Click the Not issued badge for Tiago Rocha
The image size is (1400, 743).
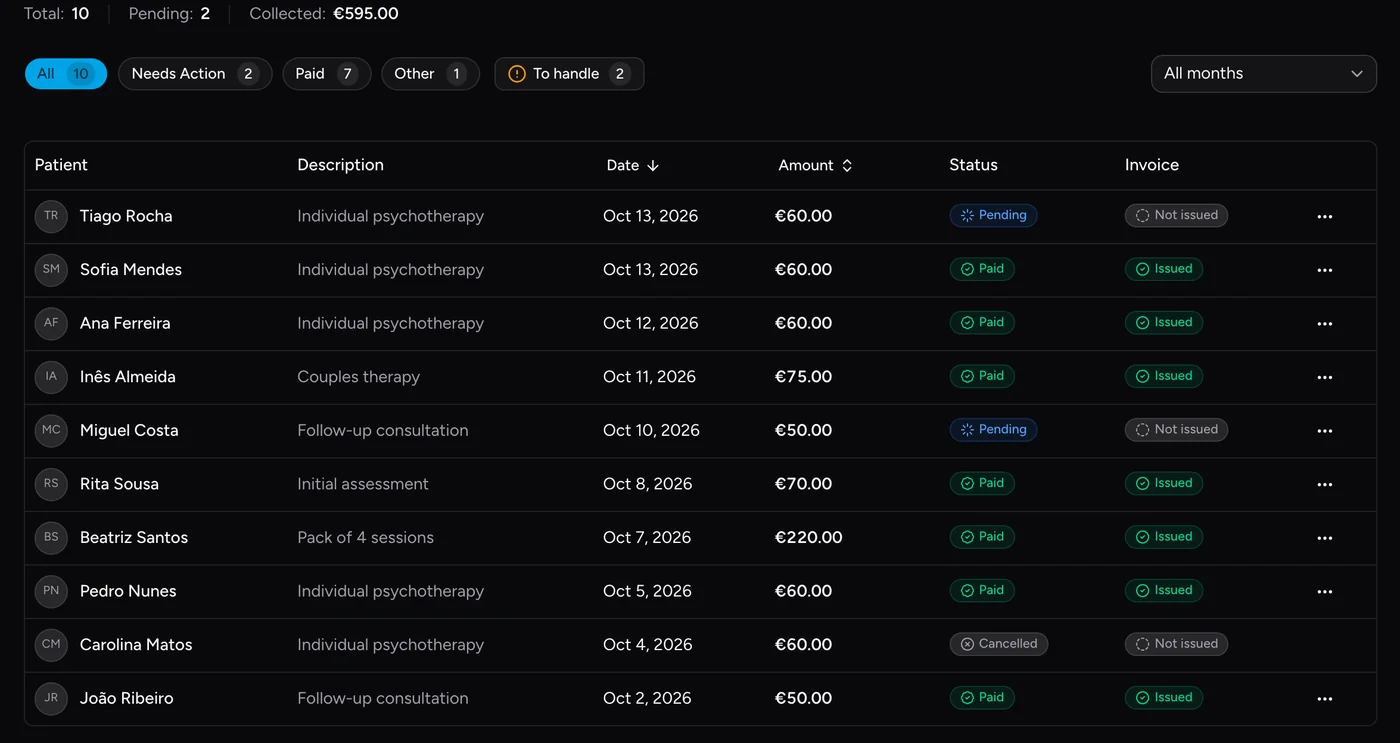(1176, 215)
